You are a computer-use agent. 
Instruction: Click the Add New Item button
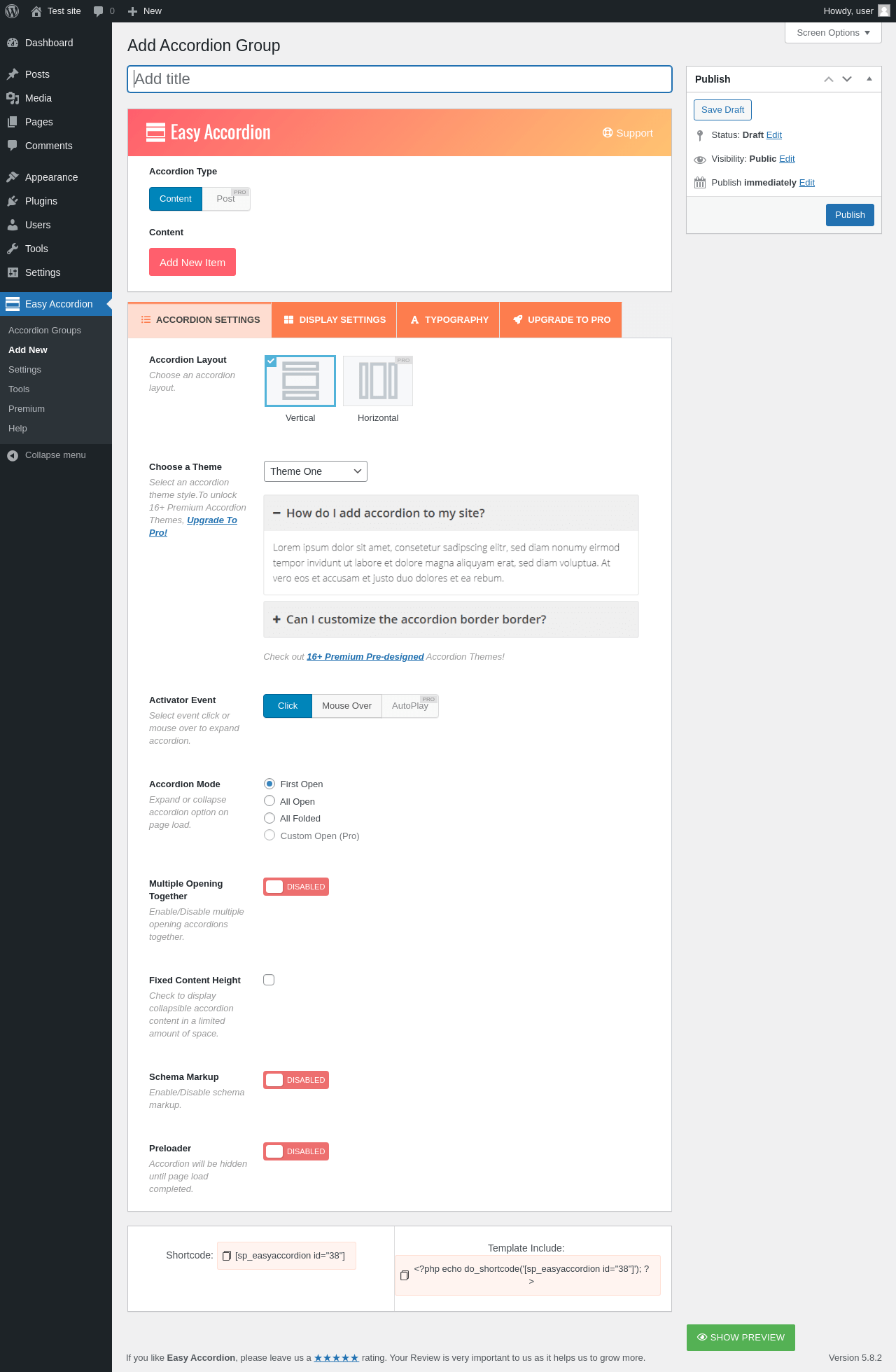click(x=192, y=262)
